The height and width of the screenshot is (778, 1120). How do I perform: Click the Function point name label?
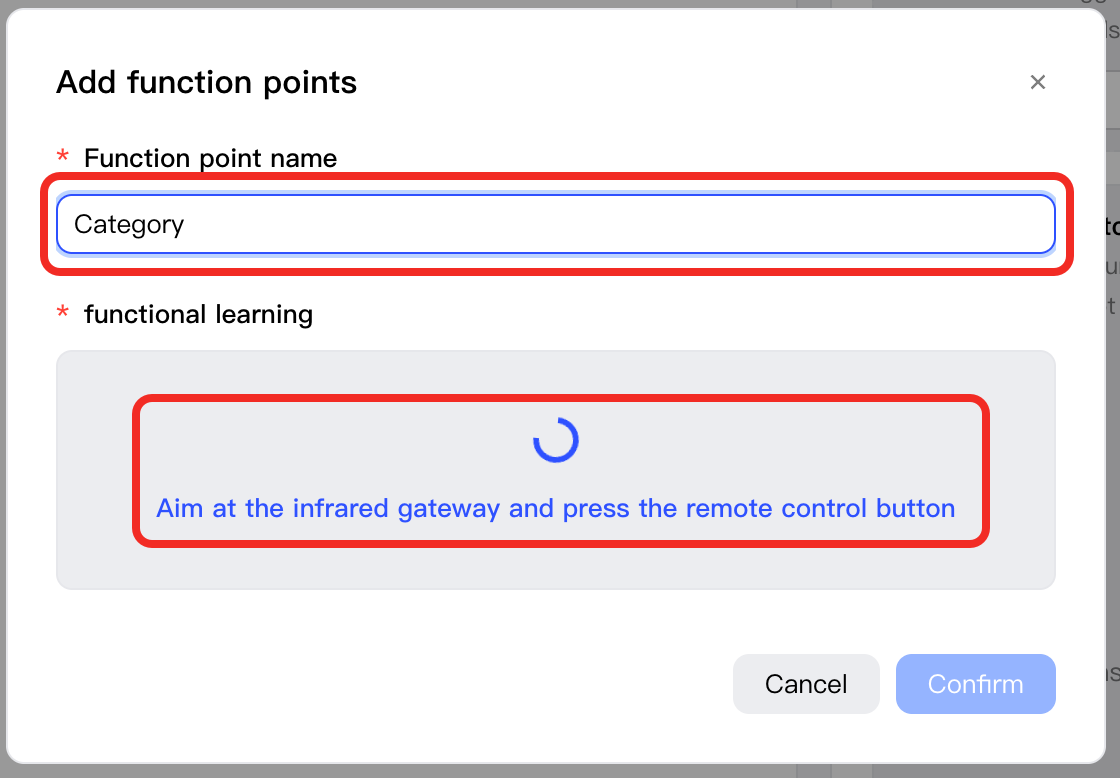[x=210, y=158]
